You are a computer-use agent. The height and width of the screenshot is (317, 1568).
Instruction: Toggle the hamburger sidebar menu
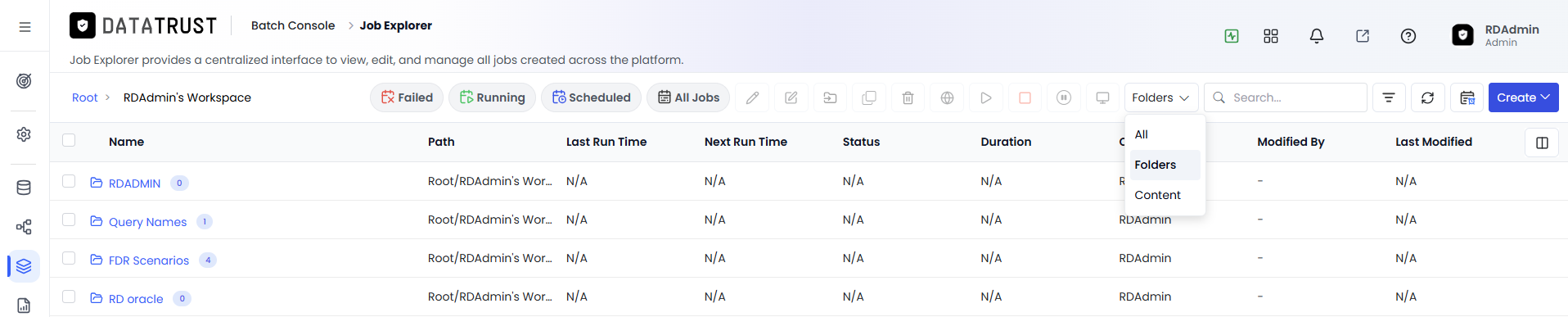tap(25, 27)
